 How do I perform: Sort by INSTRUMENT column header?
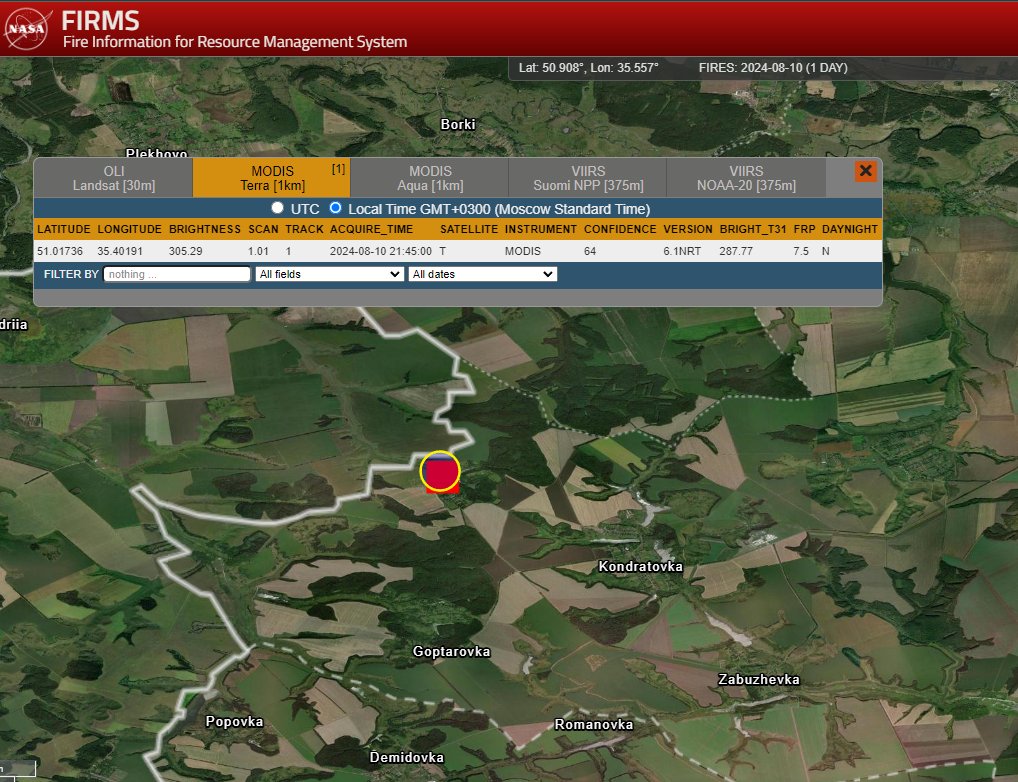[541, 229]
